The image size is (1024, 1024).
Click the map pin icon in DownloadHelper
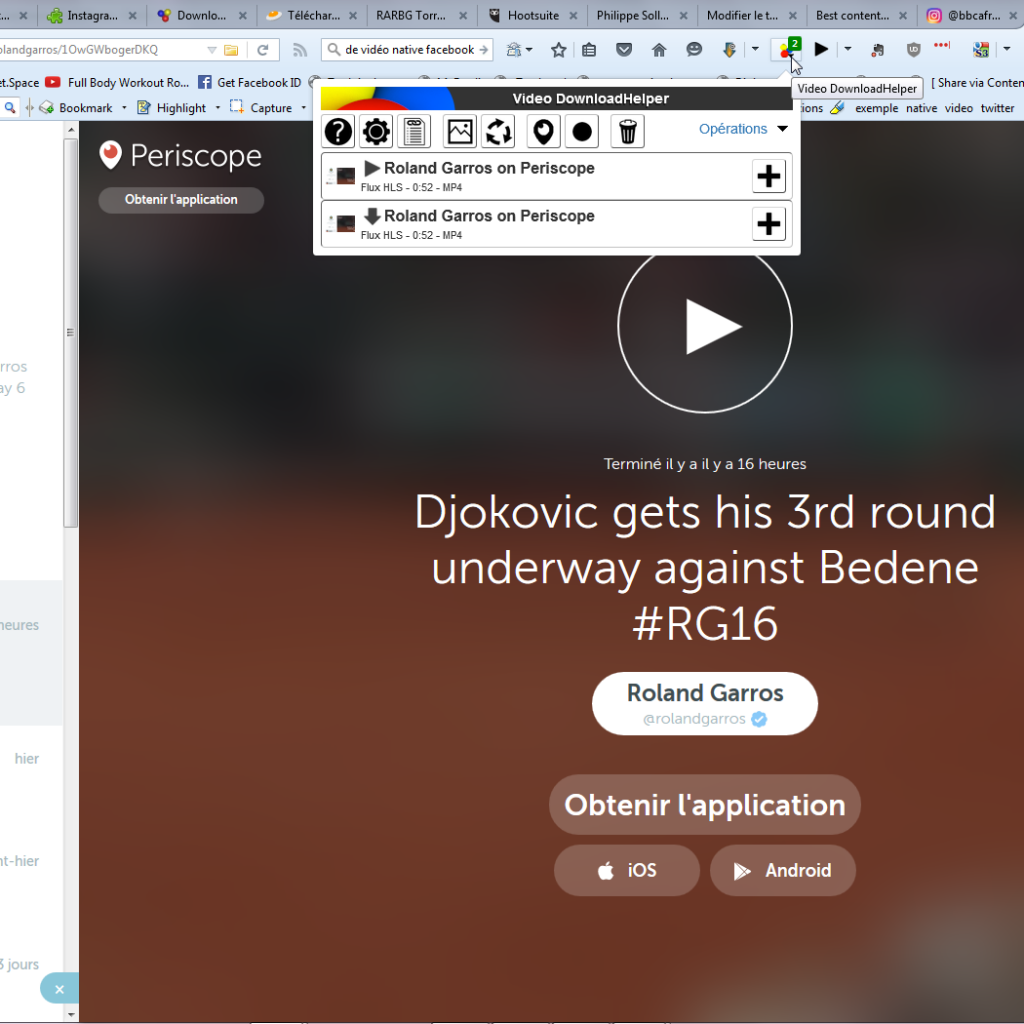coord(543,131)
